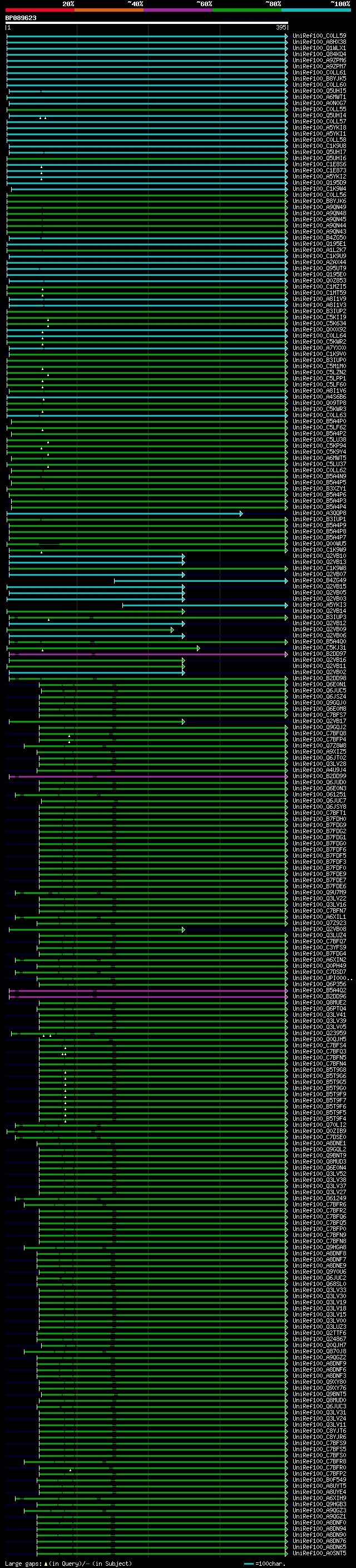The height and width of the screenshot is (1568, 356).
Task: Select the UniRef100_B2DD98 label
Action: pos(319,679)
